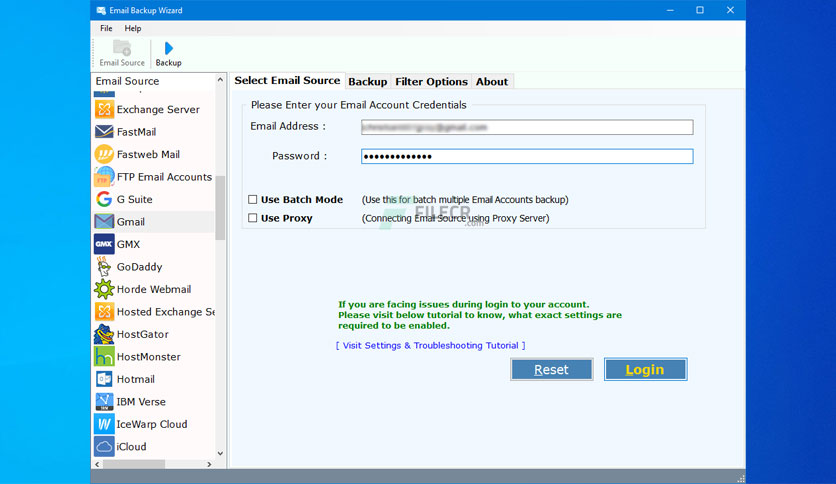Click the horizontal scrollbar right arrow

[x=209, y=464]
